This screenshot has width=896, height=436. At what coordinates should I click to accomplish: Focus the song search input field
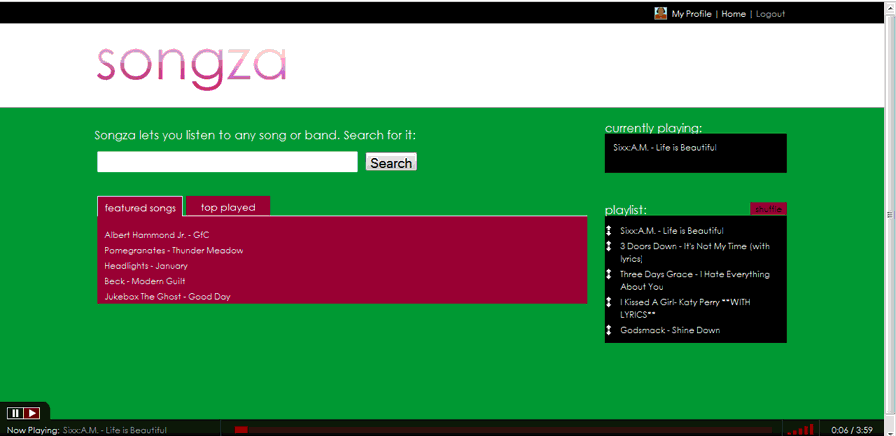pyautogui.click(x=227, y=162)
